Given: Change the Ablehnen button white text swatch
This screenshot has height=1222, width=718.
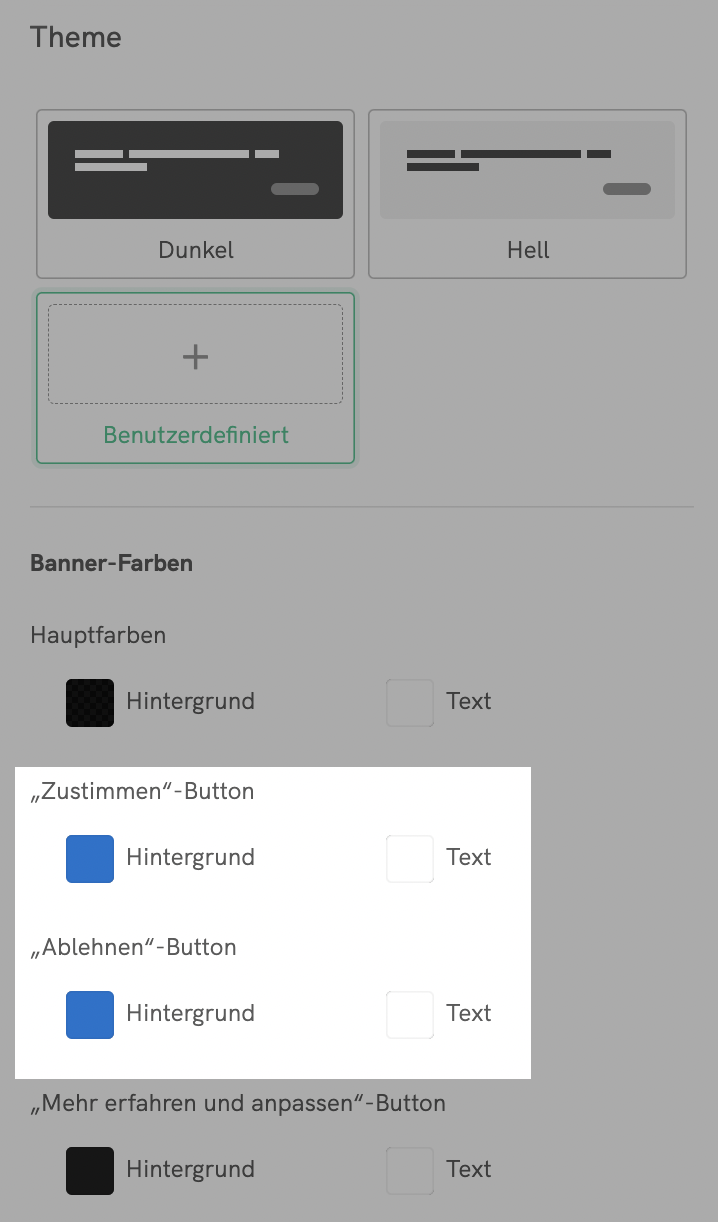Looking at the screenshot, I should point(410,1014).
